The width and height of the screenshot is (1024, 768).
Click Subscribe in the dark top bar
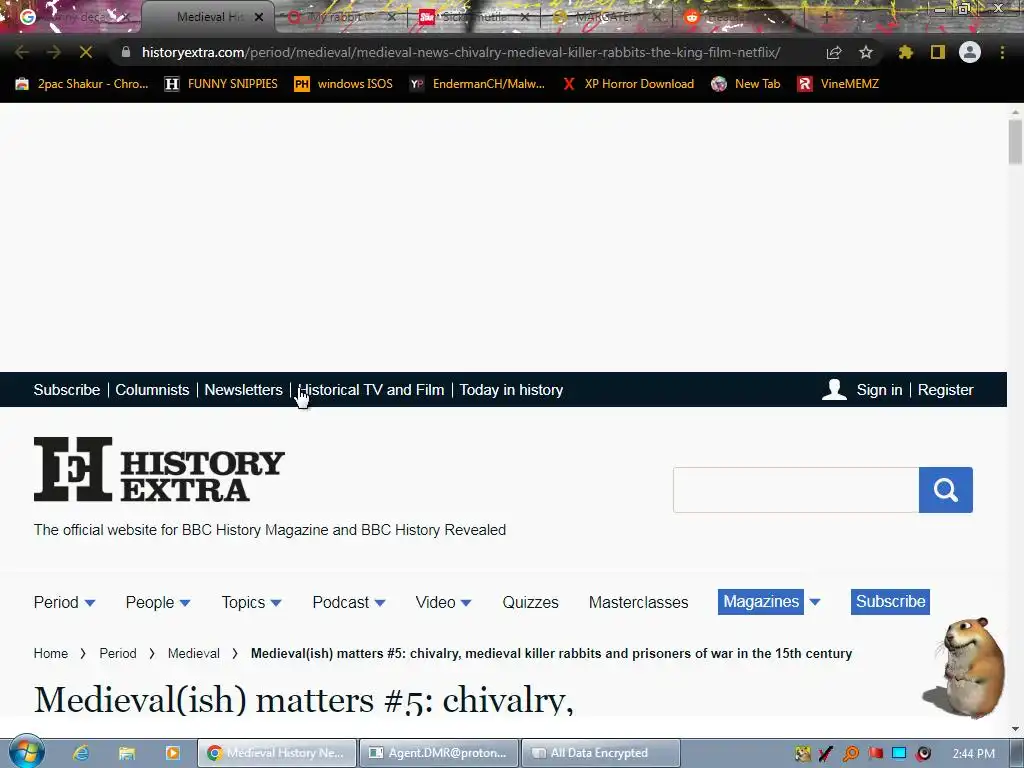(x=67, y=390)
